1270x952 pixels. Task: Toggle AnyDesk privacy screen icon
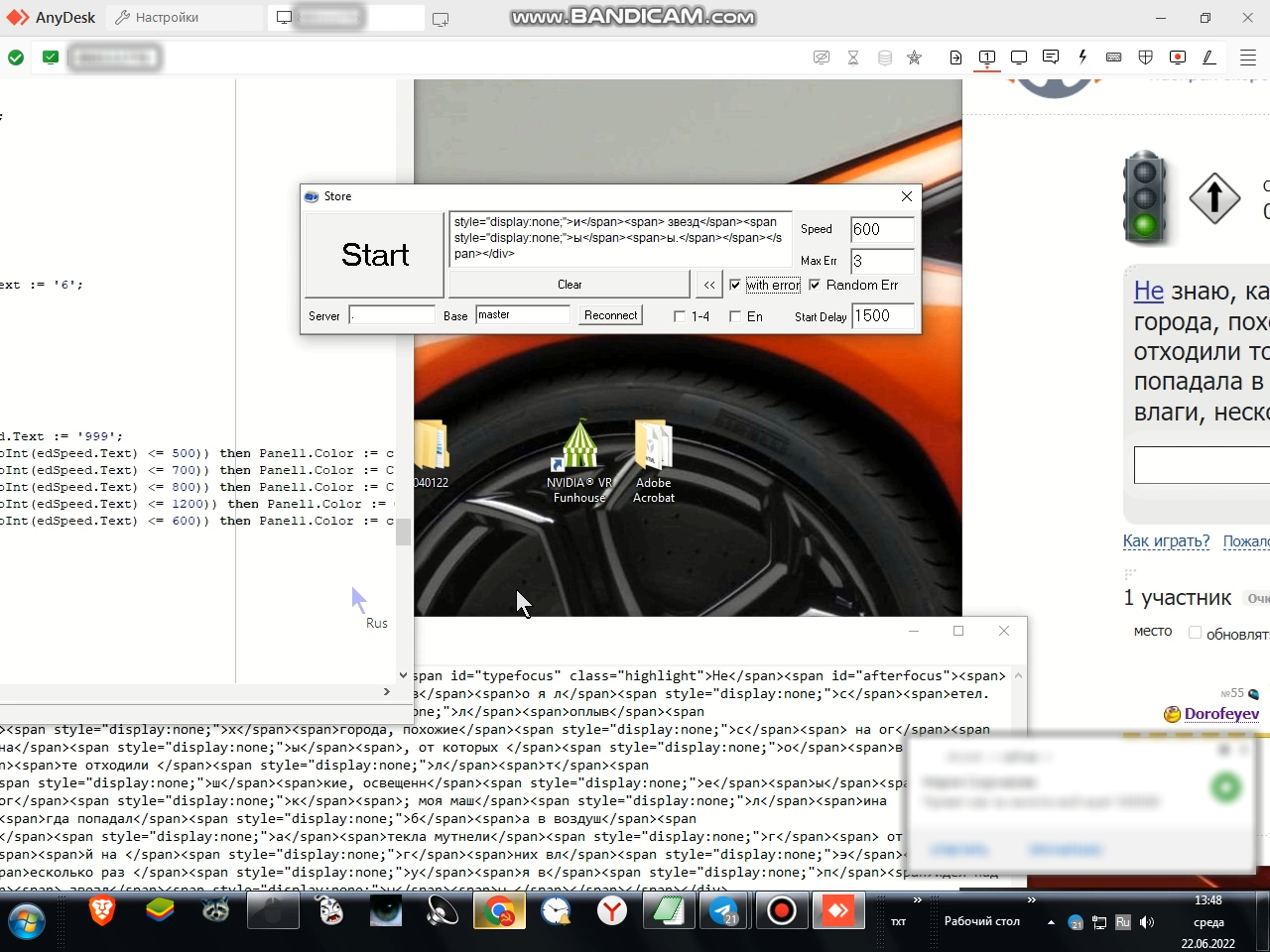[822, 58]
